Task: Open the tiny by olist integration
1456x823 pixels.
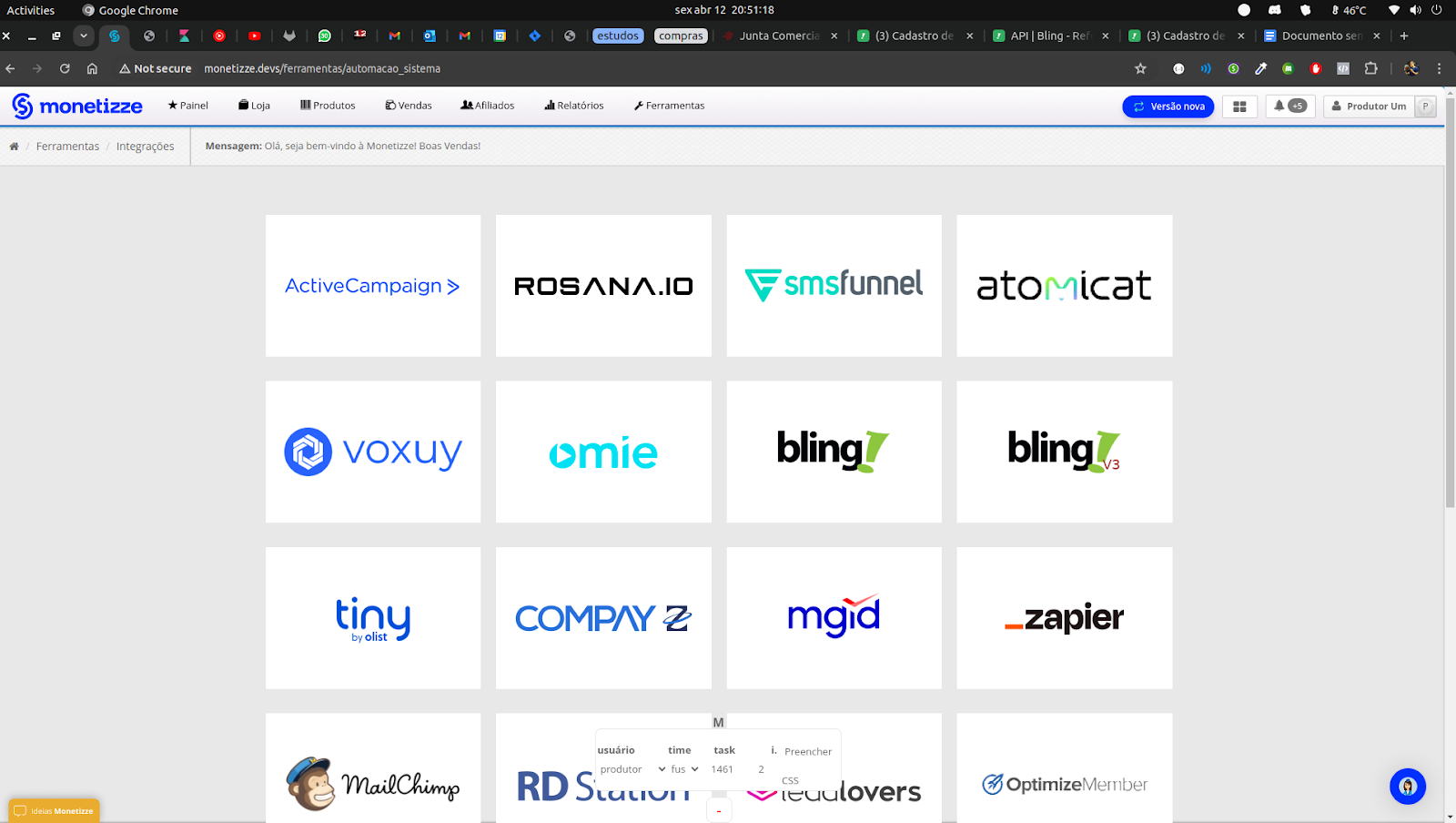Action: pos(373,618)
